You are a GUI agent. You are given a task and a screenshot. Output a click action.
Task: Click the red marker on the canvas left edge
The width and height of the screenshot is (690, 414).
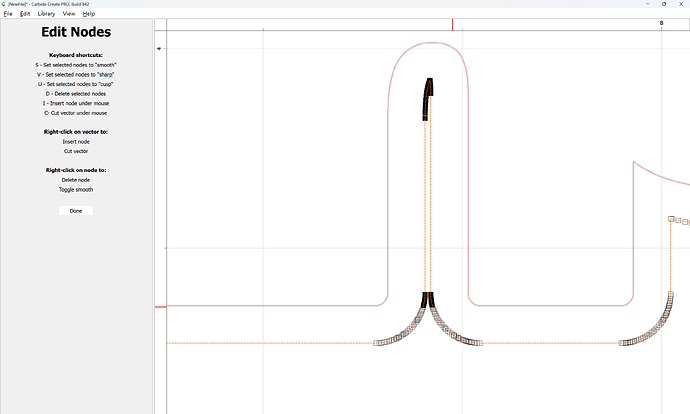click(x=159, y=306)
